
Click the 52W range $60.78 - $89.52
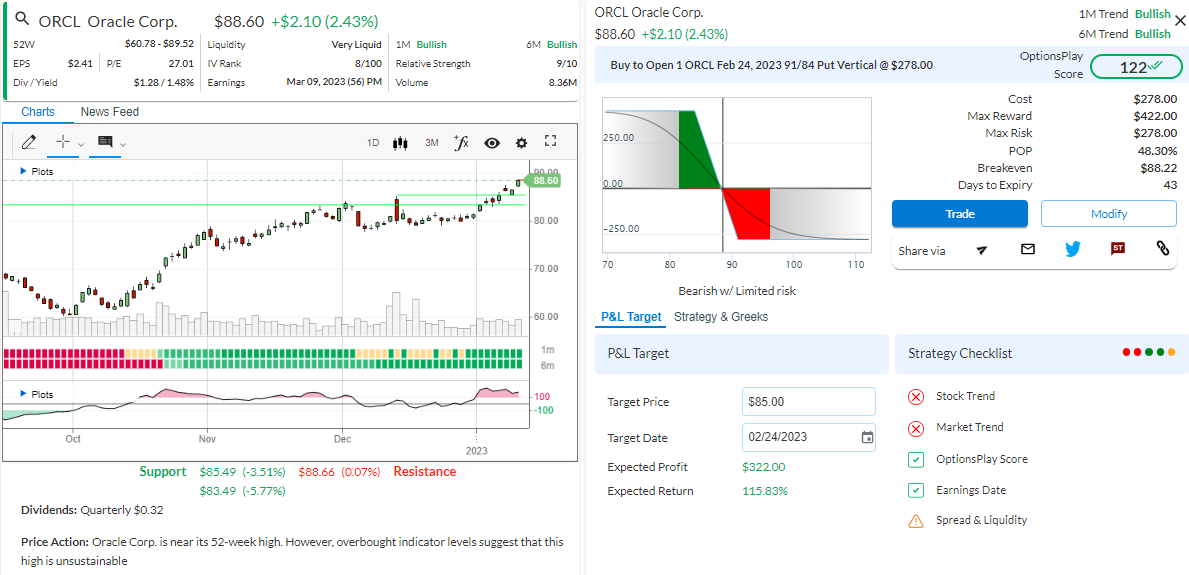tap(159, 45)
